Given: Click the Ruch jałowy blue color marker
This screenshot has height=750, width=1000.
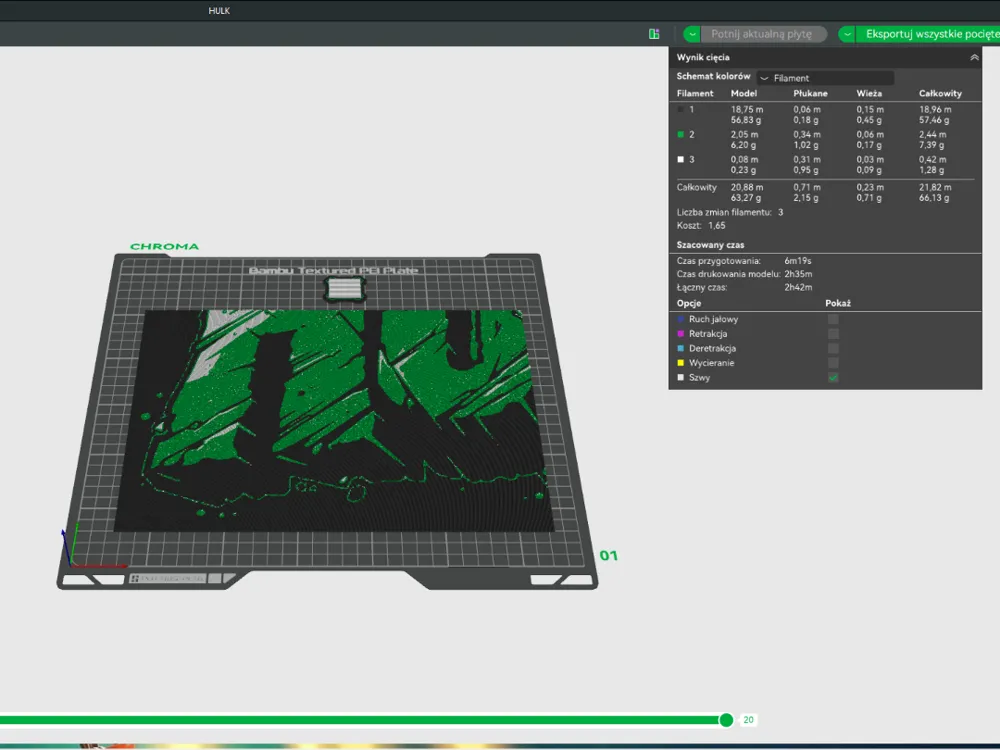Looking at the screenshot, I should (x=680, y=319).
